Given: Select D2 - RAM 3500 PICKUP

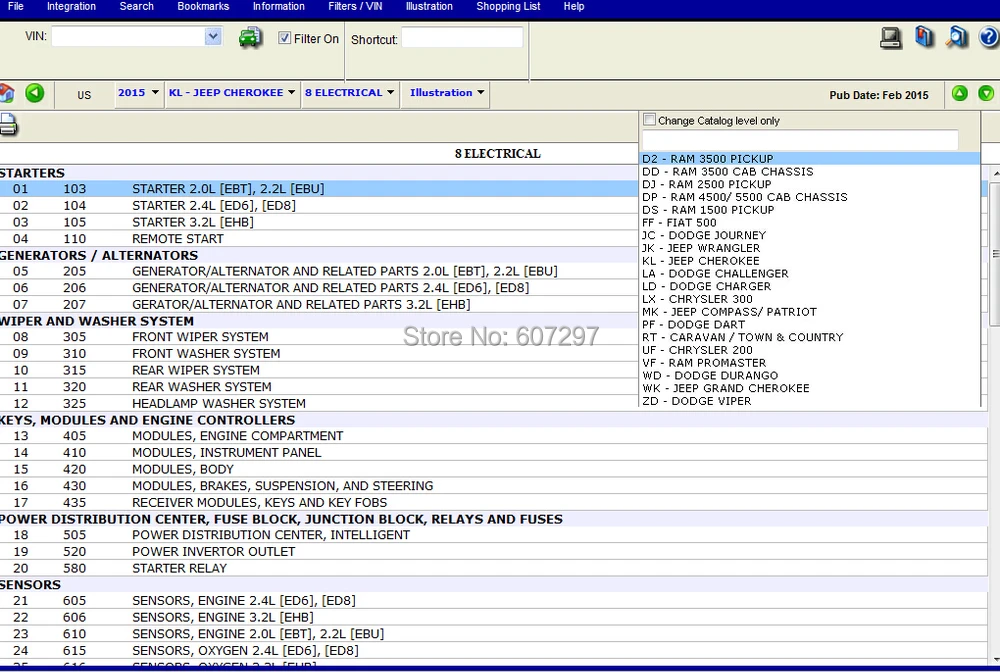Looking at the screenshot, I should point(809,159).
